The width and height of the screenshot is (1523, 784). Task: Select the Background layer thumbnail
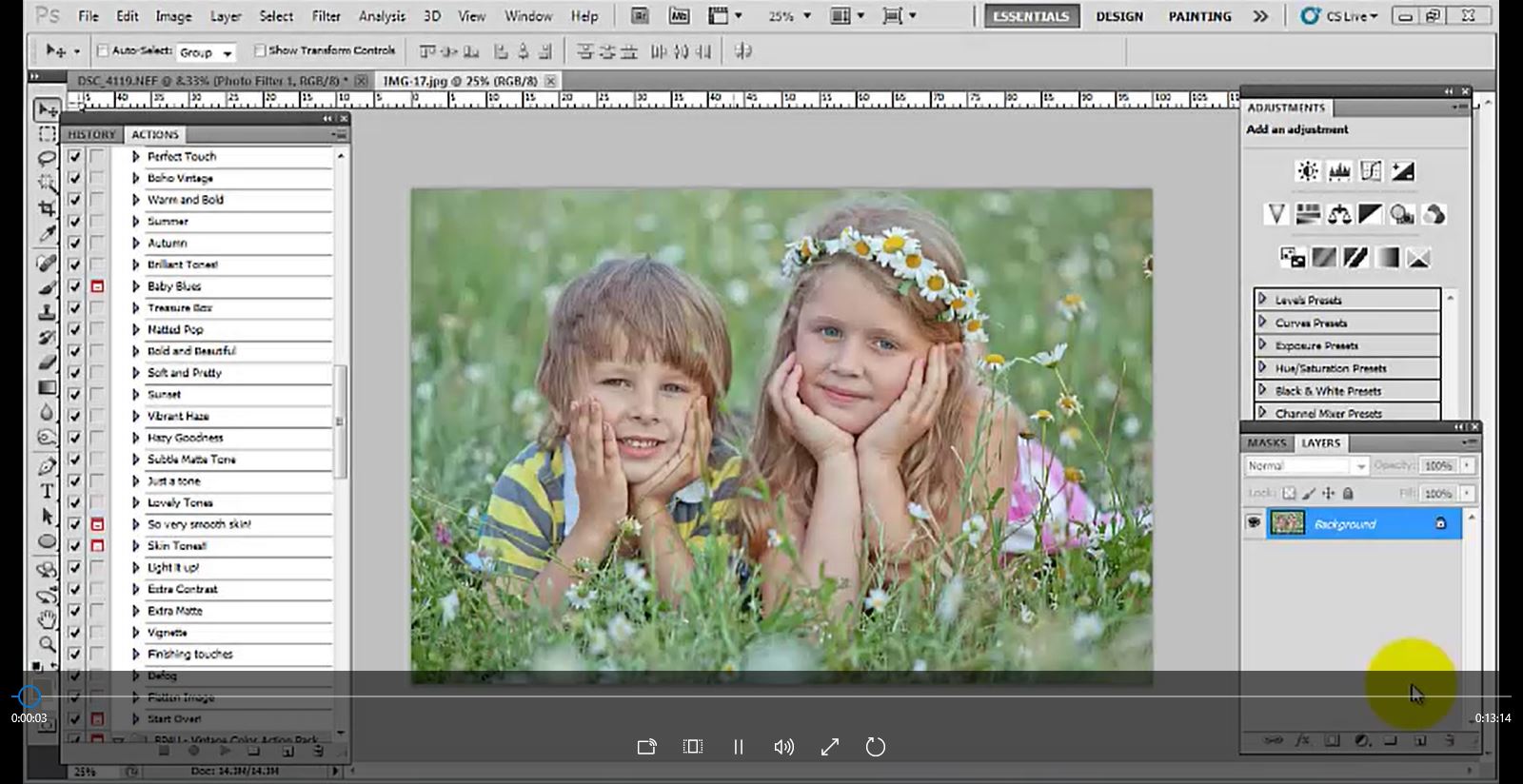pyautogui.click(x=1288, y=523)
